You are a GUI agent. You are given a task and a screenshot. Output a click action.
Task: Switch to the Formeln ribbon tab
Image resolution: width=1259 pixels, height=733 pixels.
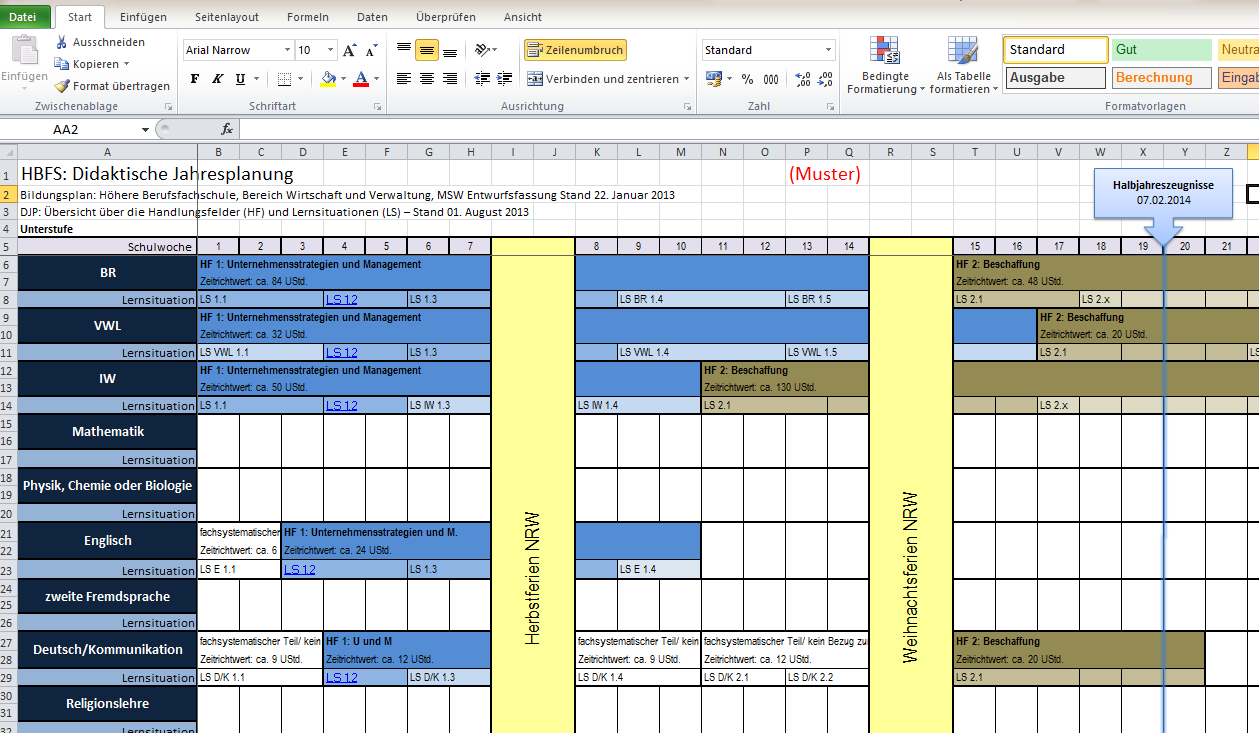(307, 17)
